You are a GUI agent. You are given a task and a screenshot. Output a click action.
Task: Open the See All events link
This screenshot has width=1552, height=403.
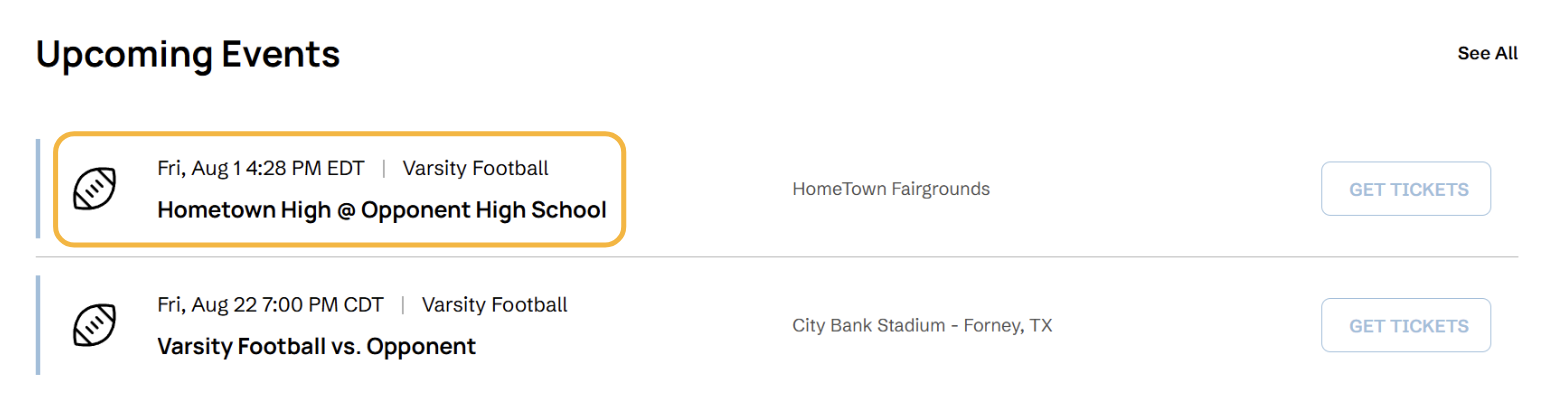tap(1487, 54)
